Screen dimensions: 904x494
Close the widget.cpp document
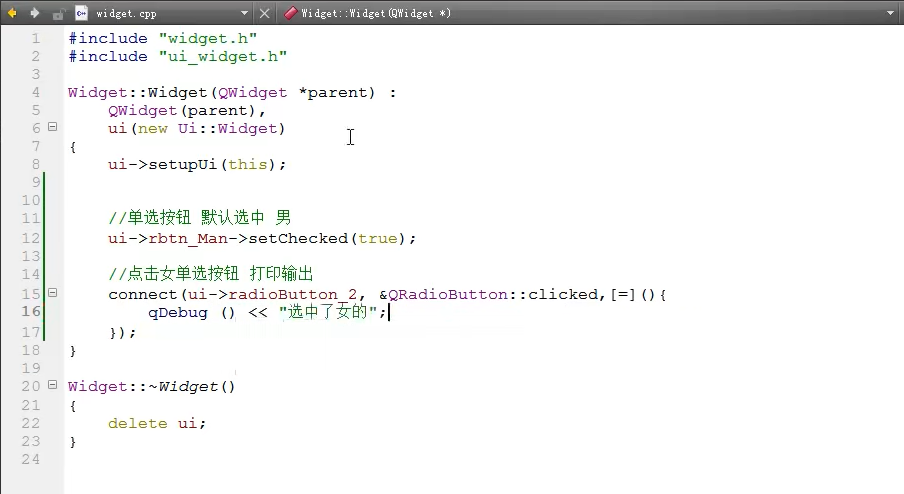click(265, 13)
